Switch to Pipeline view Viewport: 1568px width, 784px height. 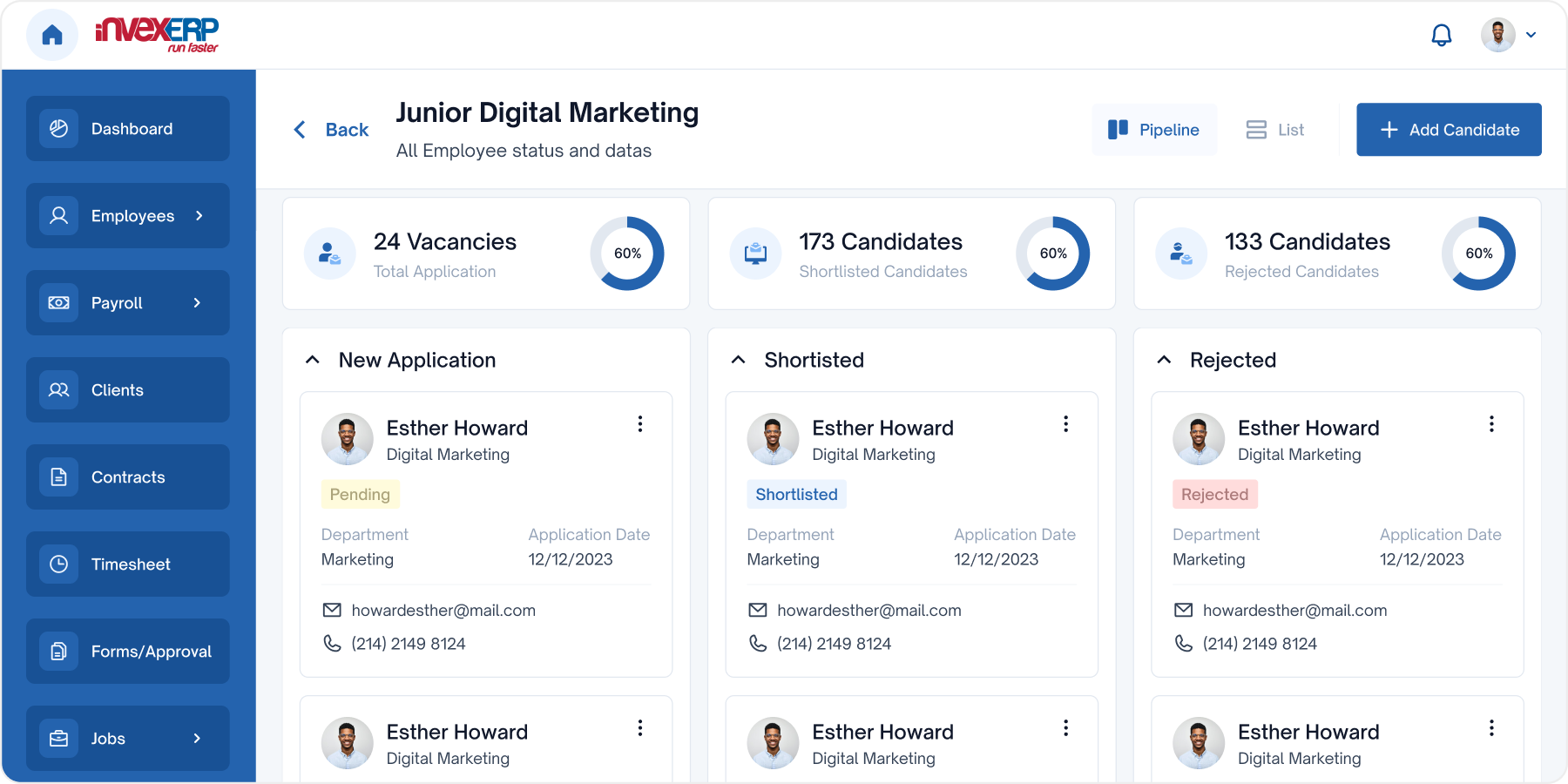coord(1154,130)
